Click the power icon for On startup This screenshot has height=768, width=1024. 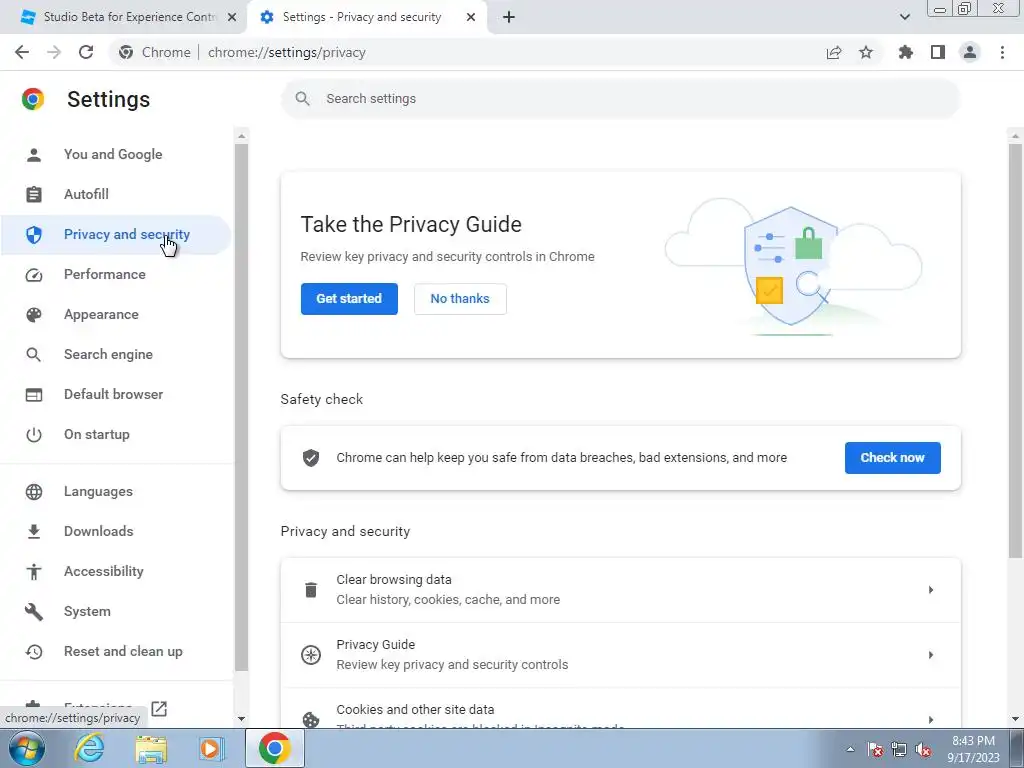[x=34, y=435]
